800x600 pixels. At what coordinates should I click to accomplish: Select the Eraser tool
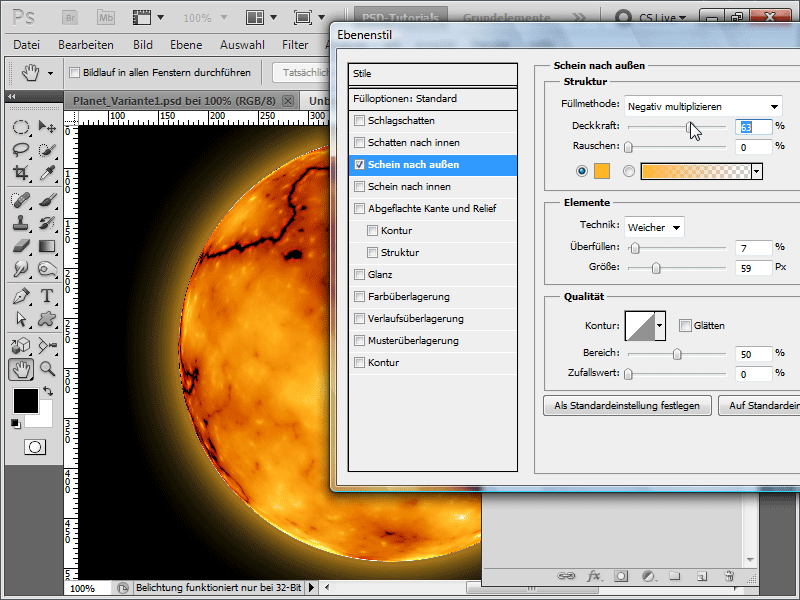click(x=21, y=246)
